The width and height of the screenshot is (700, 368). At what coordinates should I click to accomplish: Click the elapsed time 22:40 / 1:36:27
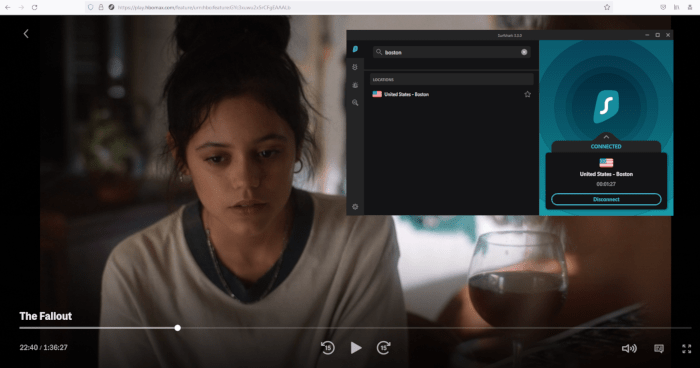(43, 347)
